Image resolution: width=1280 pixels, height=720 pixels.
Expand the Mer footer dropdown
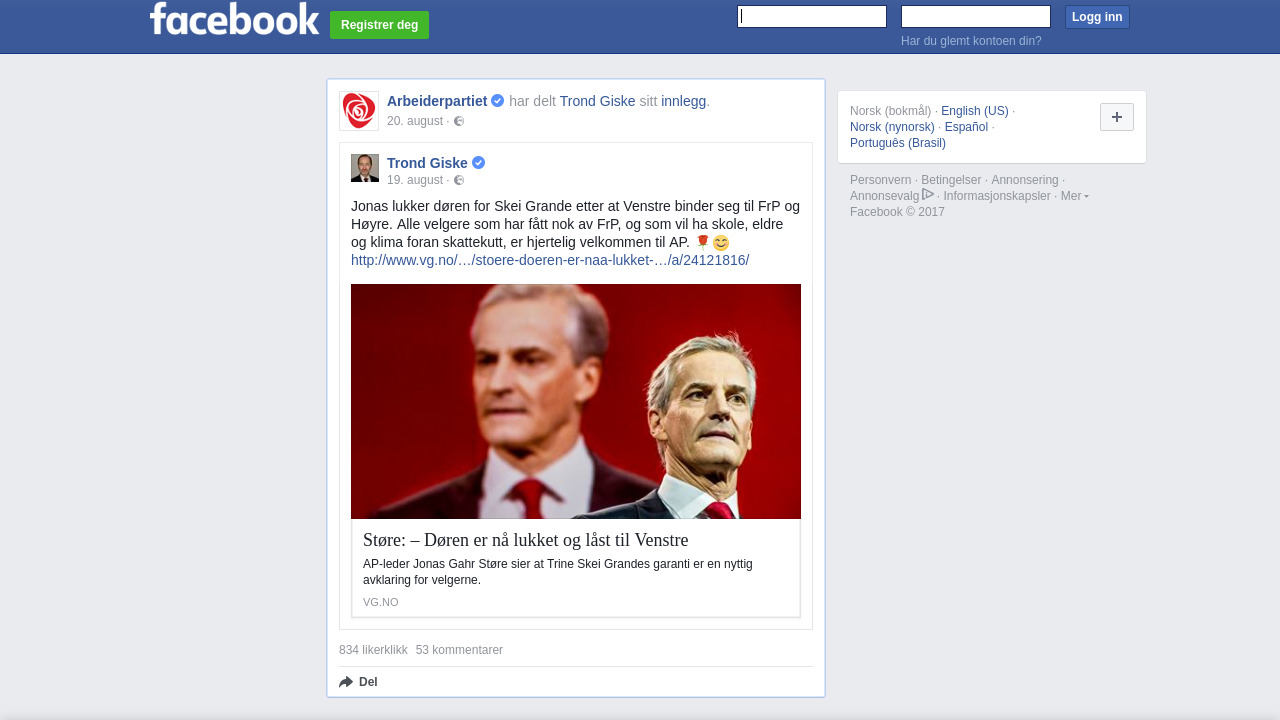(x=1075, y=196)
